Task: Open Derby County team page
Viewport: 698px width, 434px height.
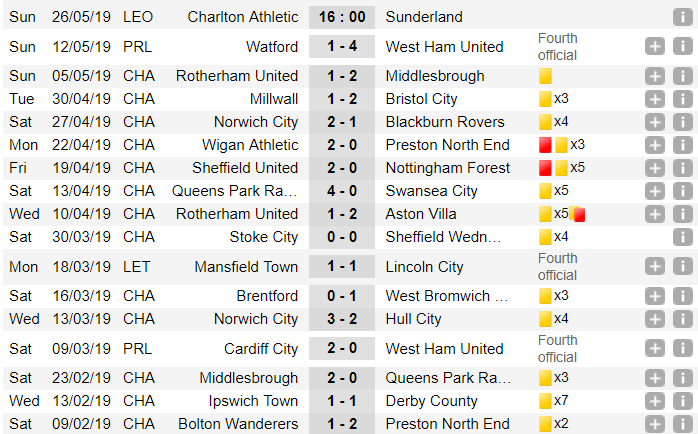Action: 431,401
